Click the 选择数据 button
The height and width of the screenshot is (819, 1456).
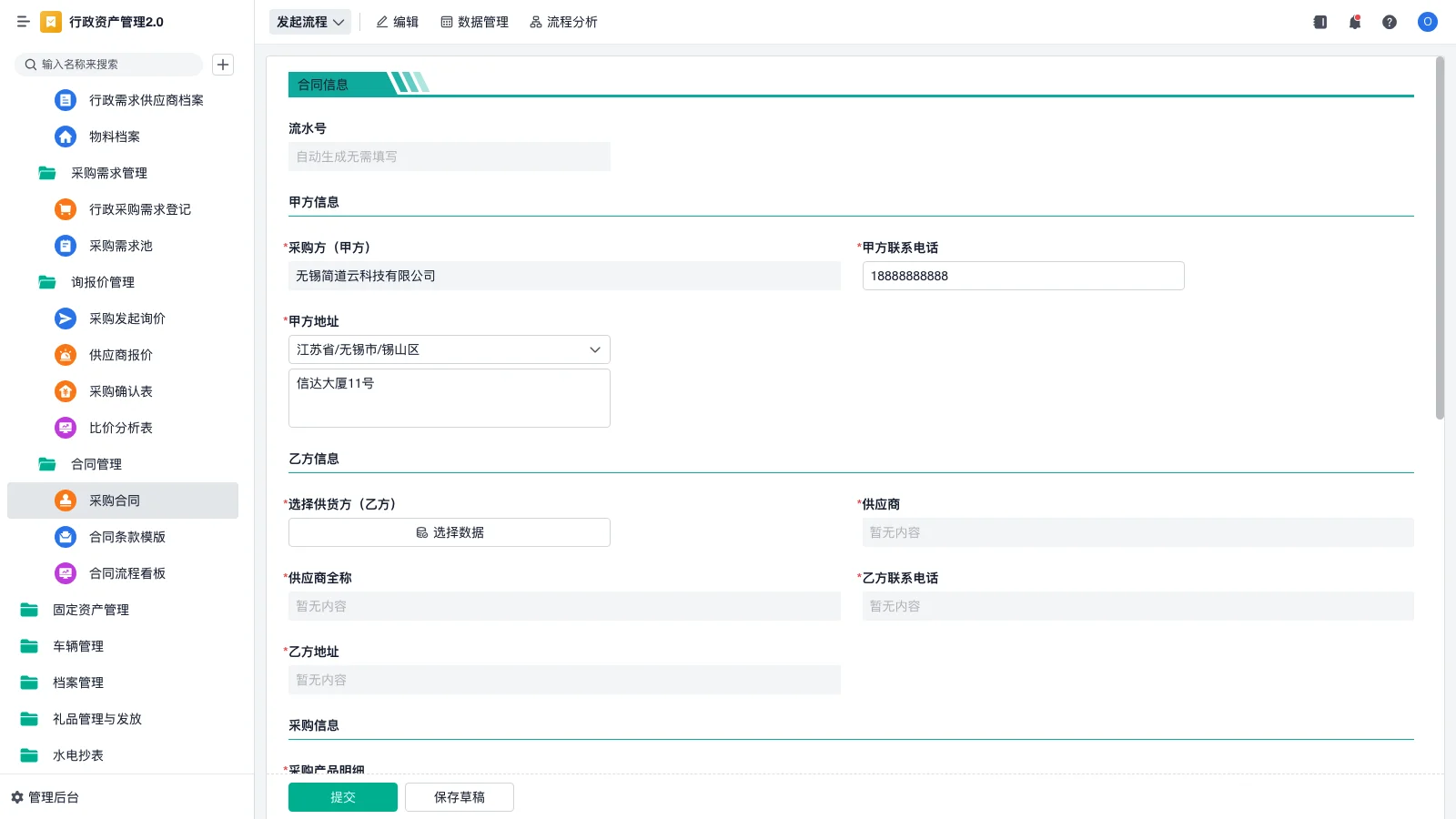point(450,532)
